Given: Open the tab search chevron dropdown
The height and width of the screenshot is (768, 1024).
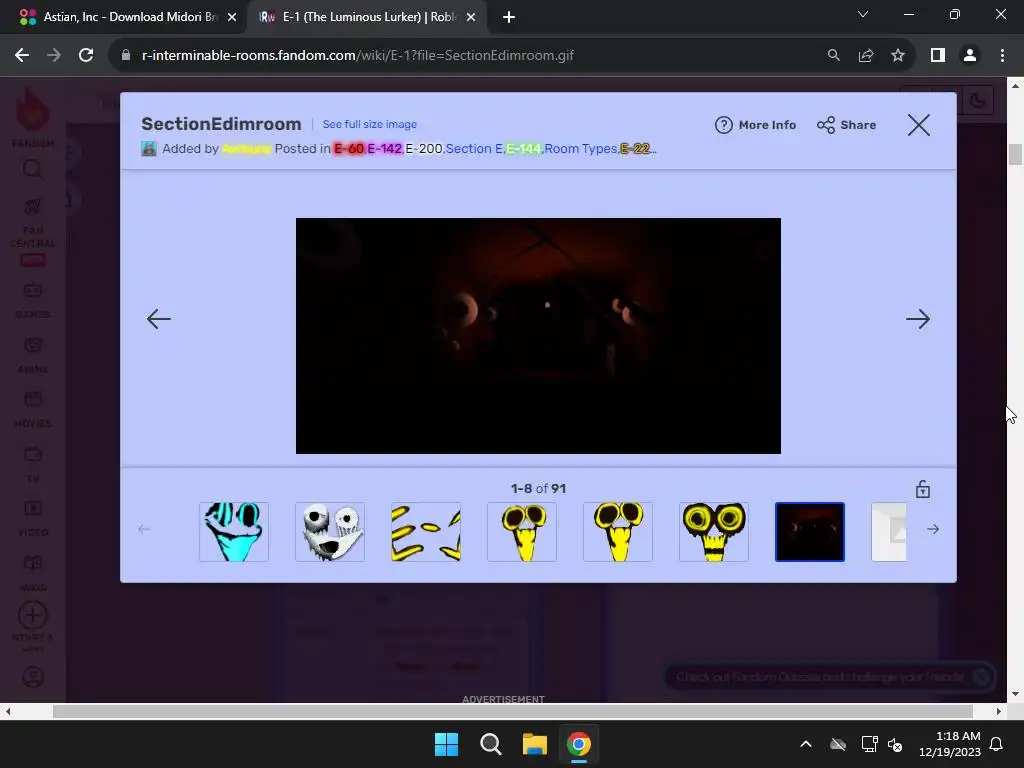Looking at the screenshot, I should [863, 14].
